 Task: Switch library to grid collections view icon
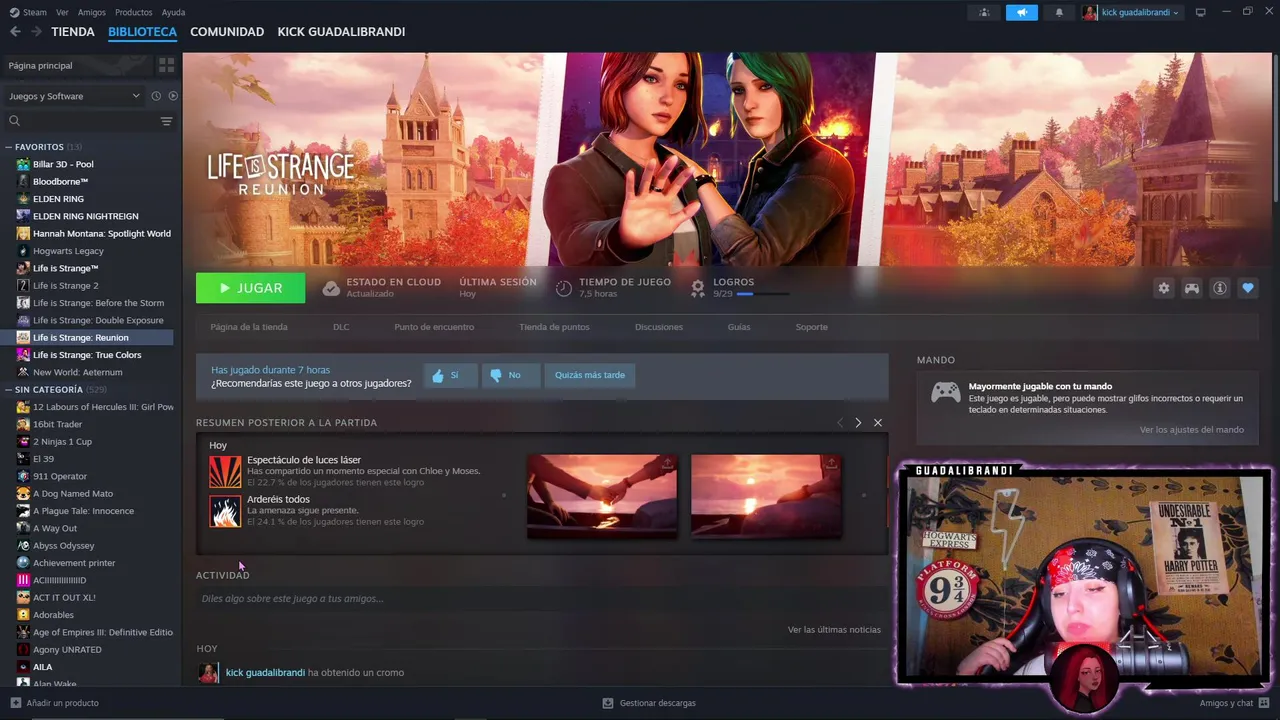coord(166,65)
